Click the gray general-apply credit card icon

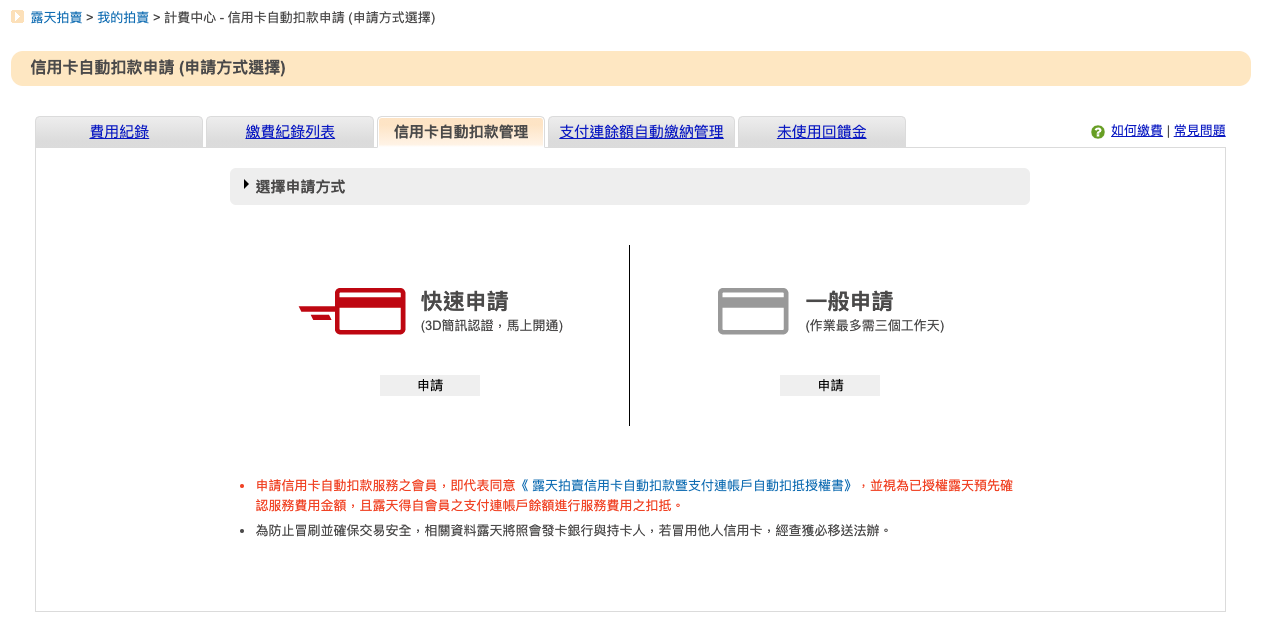click(x=752, y=311)
